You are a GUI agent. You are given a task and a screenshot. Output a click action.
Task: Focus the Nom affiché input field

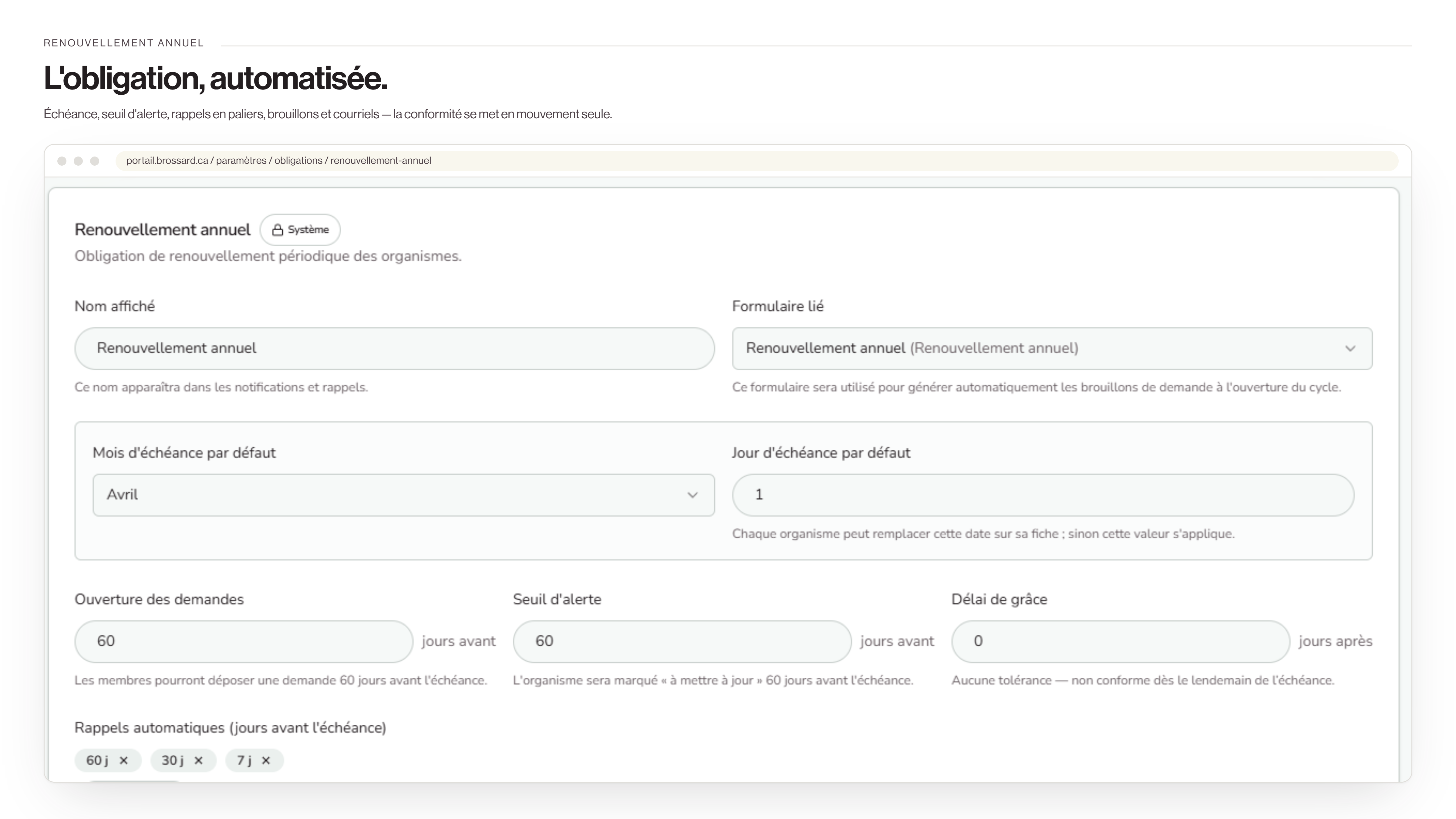pyautogui.click(x=395, y=348)
